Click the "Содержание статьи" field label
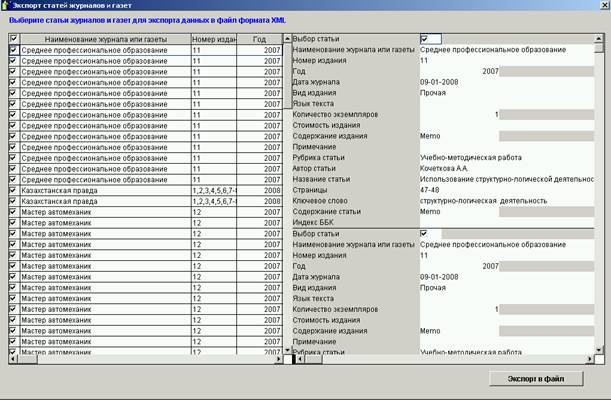 327,211
